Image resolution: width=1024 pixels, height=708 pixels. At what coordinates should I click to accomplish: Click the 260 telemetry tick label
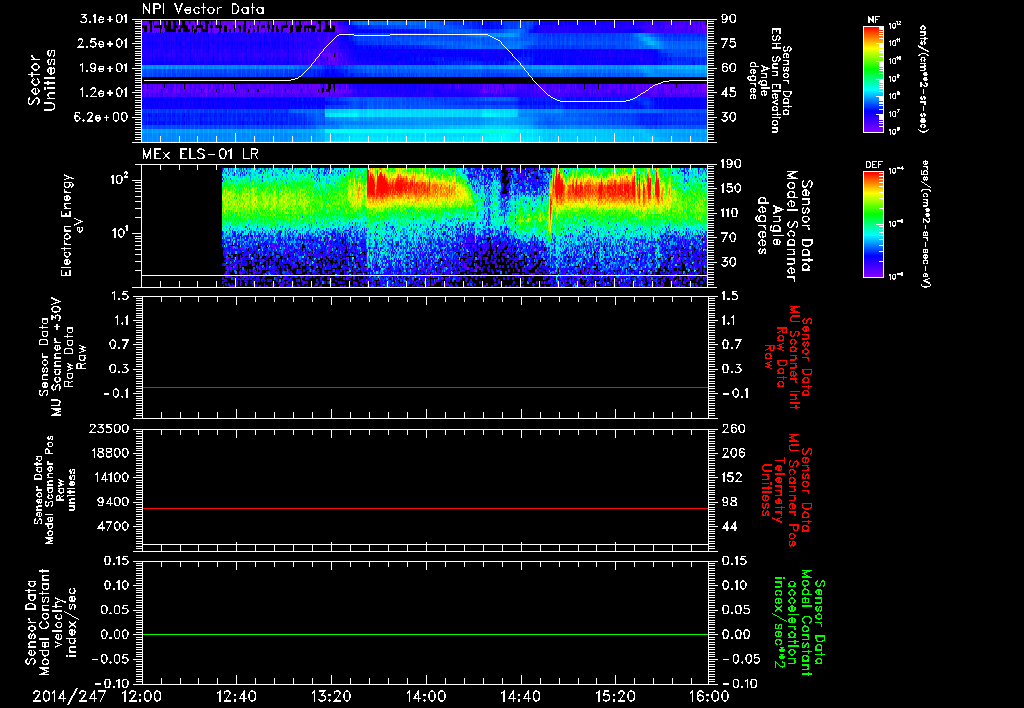pyautogui.click(x=732, y=428)
